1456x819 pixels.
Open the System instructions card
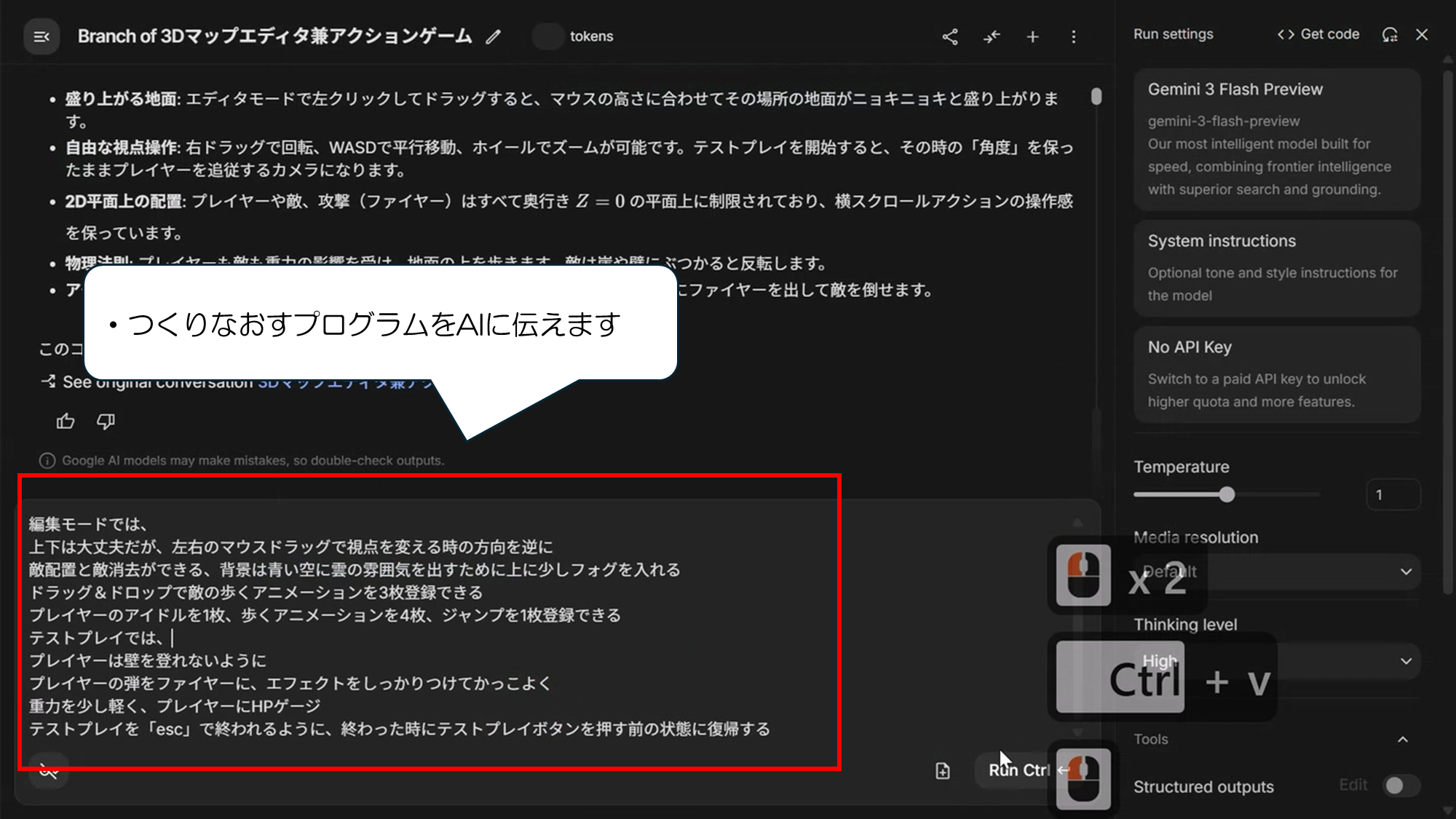(1277, 267)
